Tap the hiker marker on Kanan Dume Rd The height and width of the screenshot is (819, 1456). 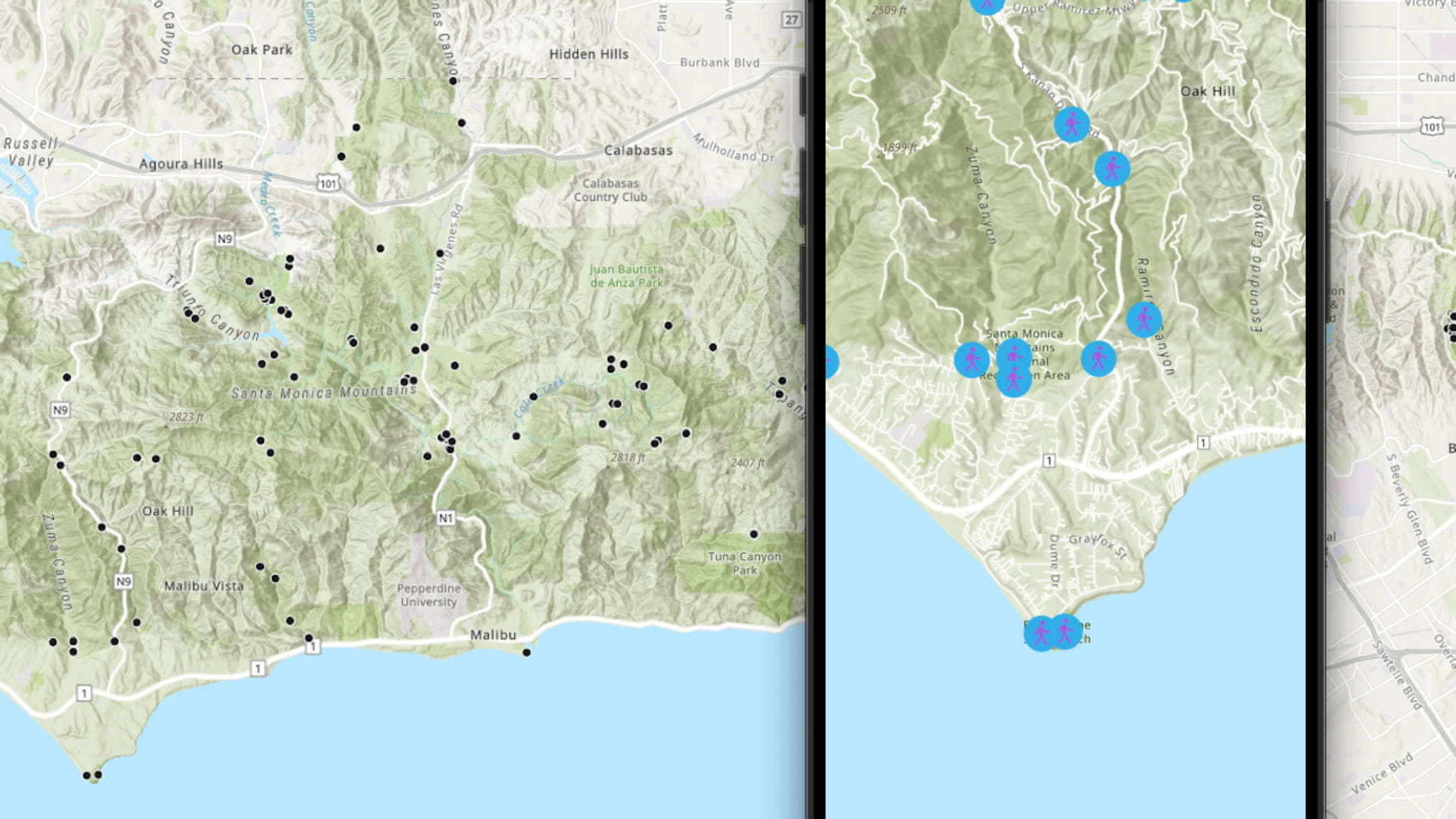click(x=1072, y=124)
